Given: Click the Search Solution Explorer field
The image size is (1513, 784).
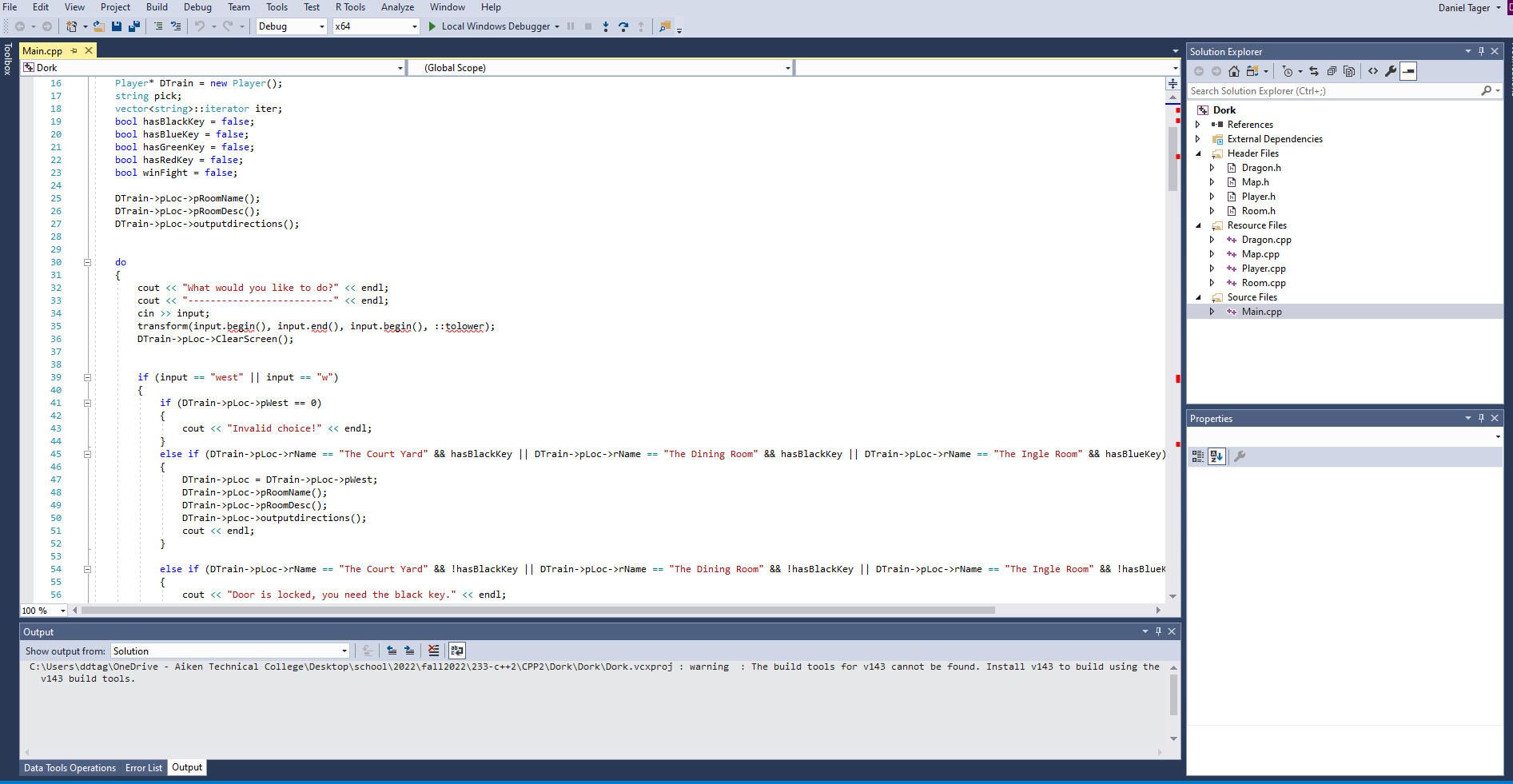Looking at the screenshot, I should tap(1333, 91).
